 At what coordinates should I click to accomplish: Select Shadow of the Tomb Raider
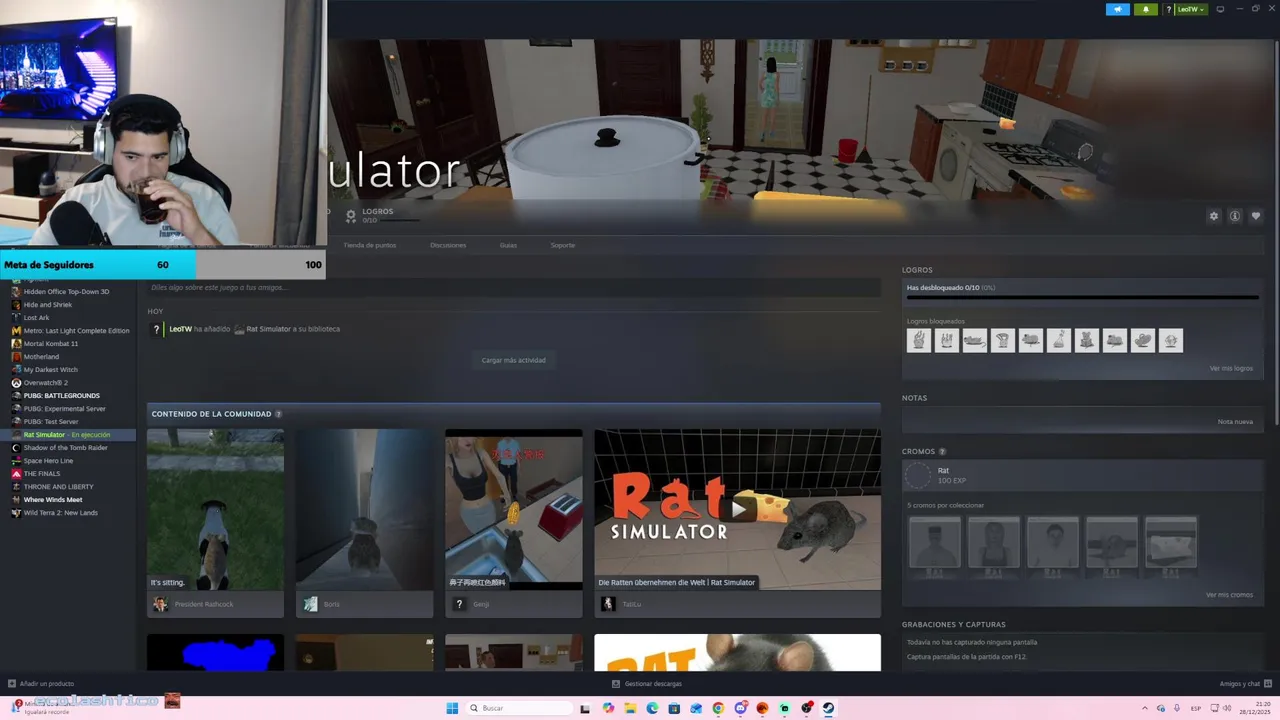click(66, 448)
